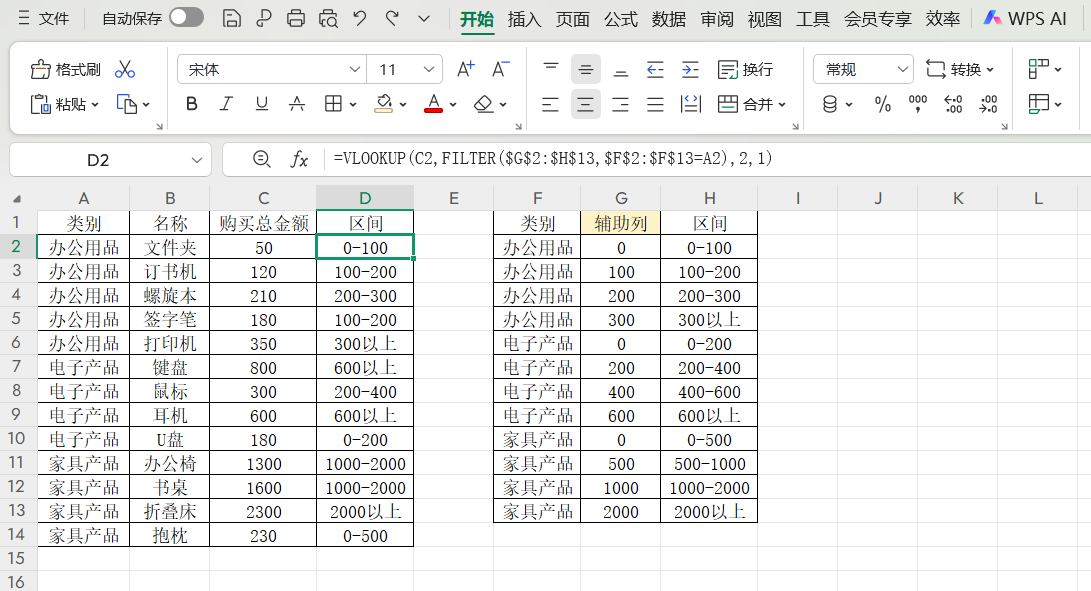Increase font size with A+ icon
Screen dimensions: 1091x591
tap(465, 69)
